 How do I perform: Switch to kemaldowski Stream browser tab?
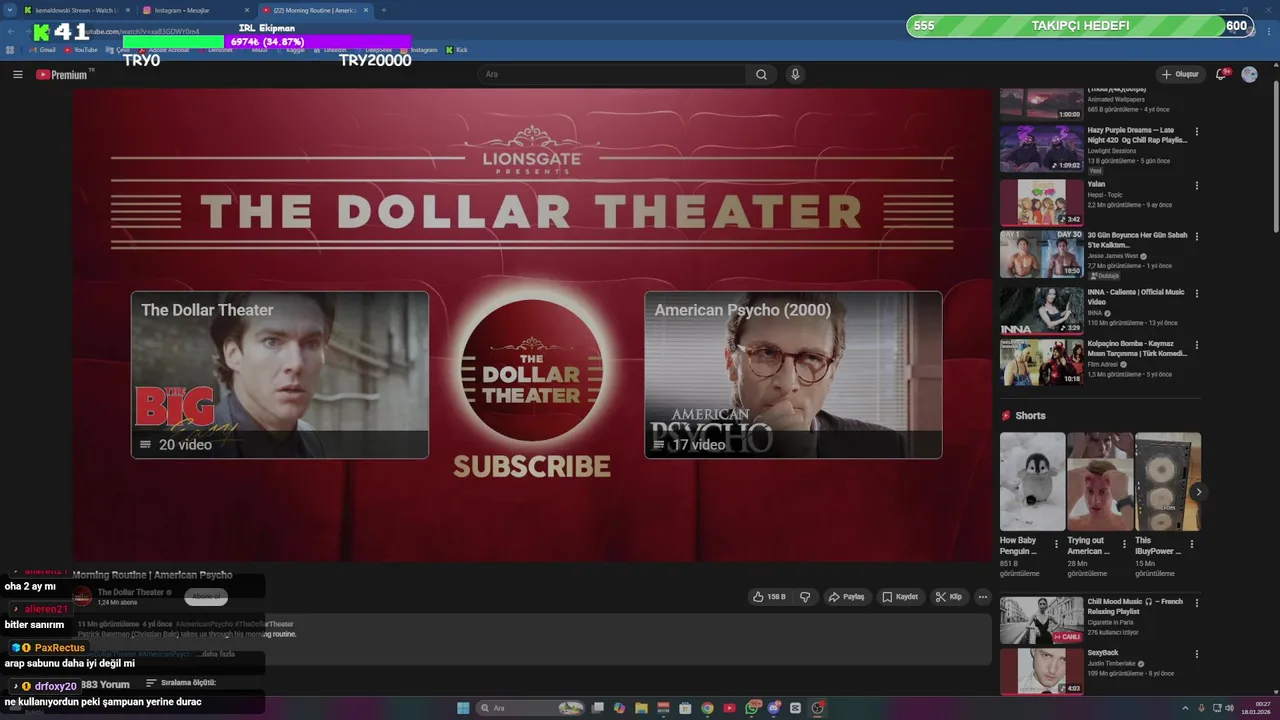pyautogui.click(x=75, y=10)
